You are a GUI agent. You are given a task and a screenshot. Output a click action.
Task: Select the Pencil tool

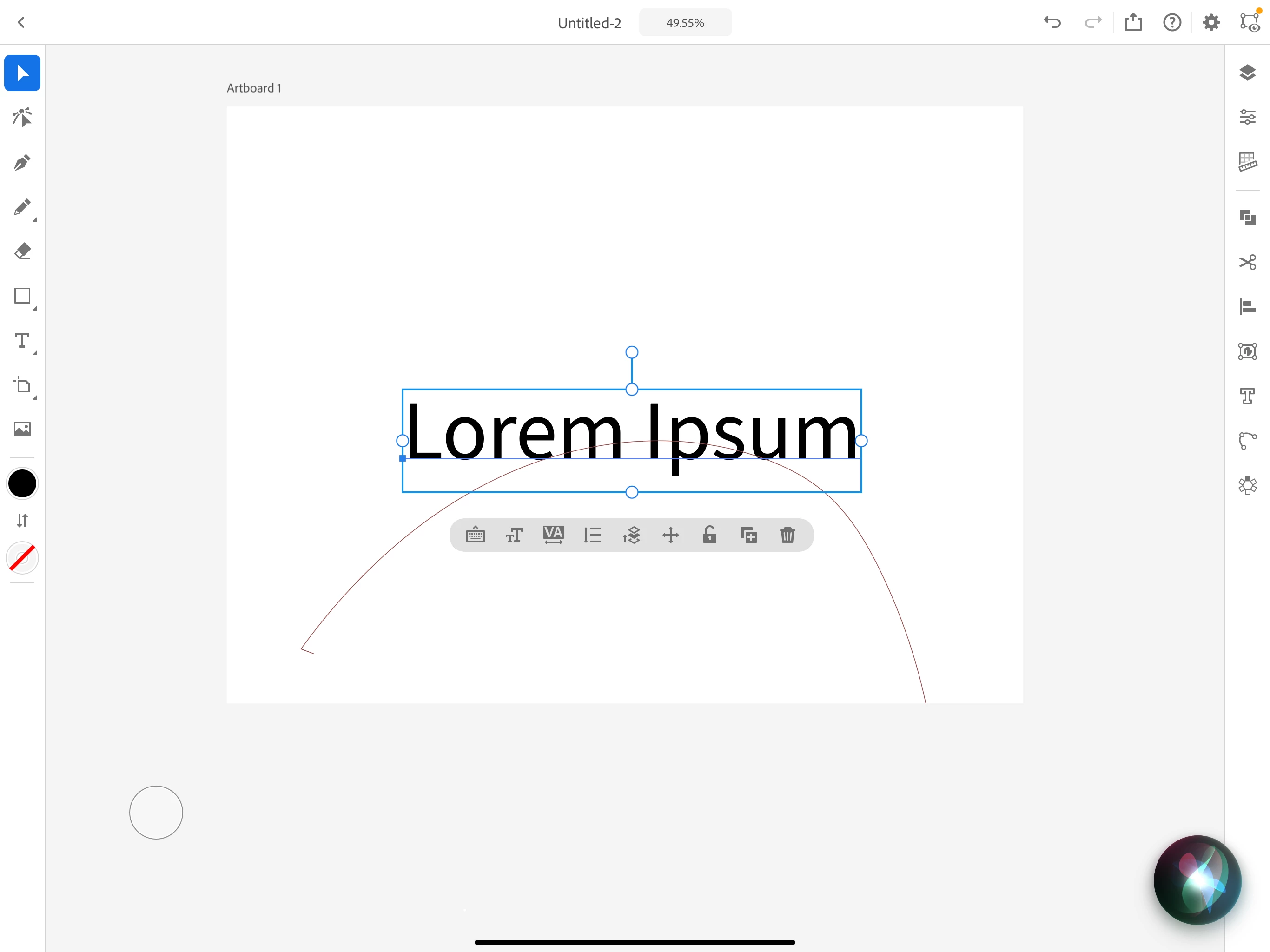click(x=22, y=207)
